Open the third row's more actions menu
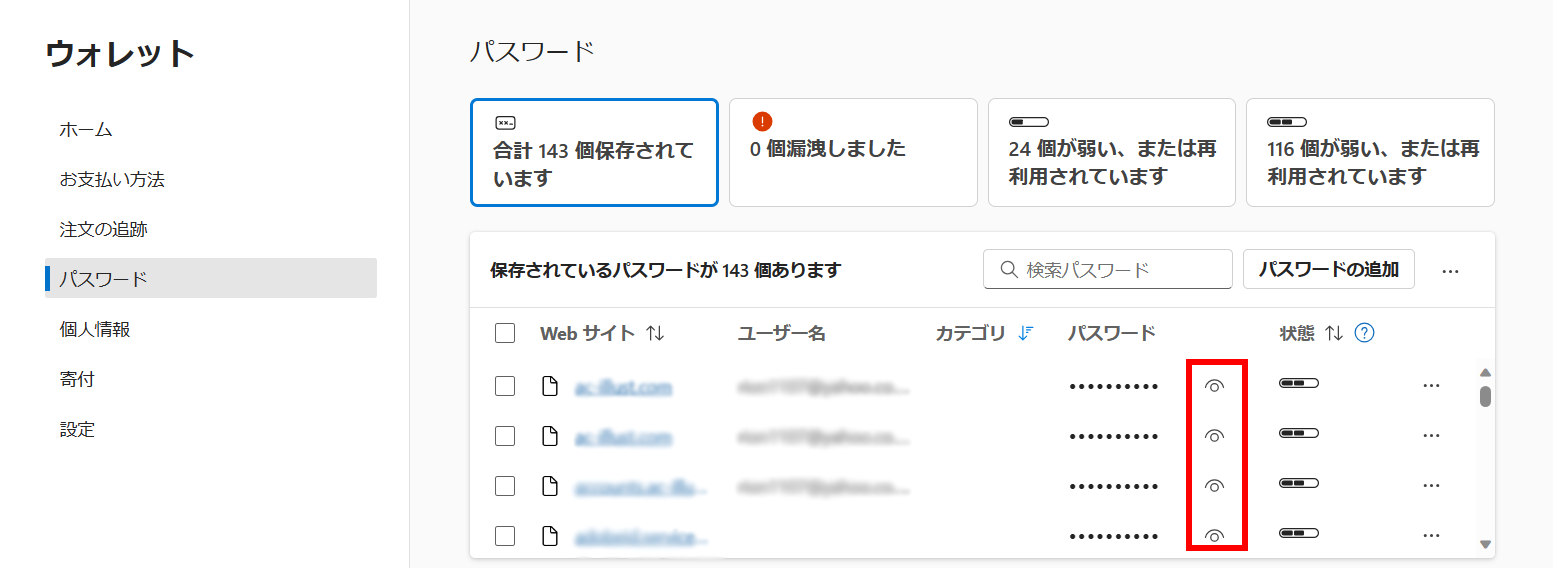Viewport: 1553px width, 568px height. coord(1431,486)
